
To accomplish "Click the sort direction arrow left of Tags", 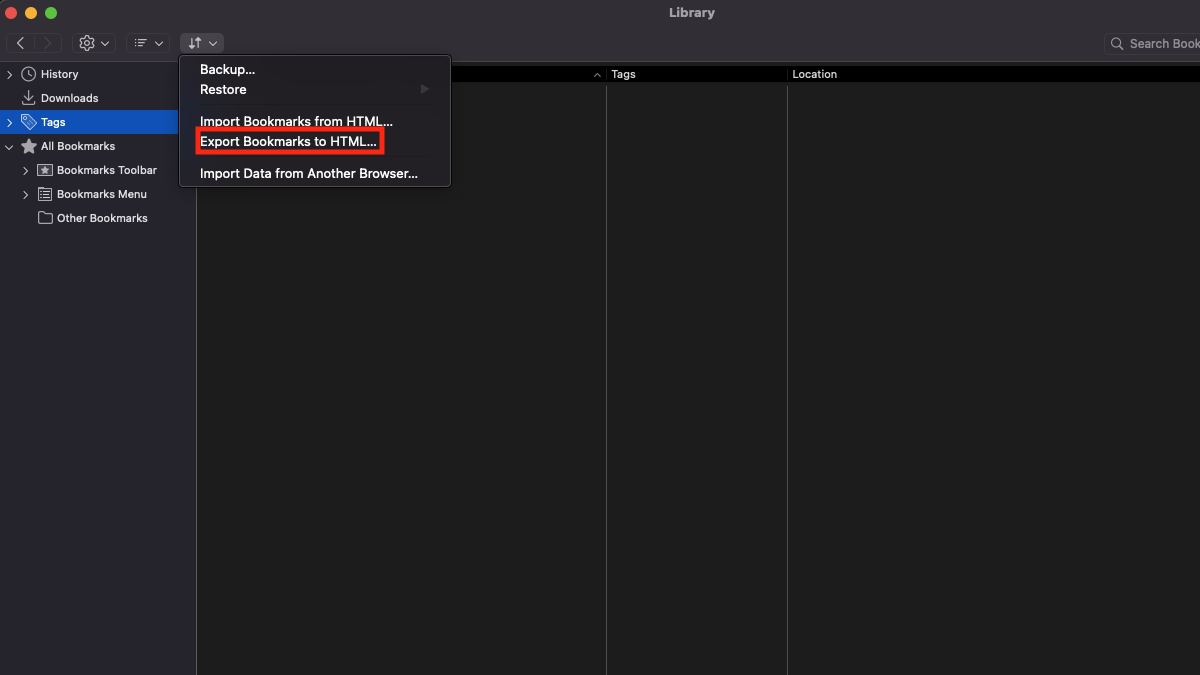I will coord(597,75).
